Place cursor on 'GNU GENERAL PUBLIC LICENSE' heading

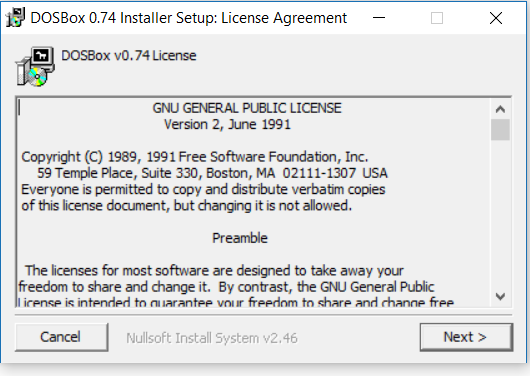click(247, 108)
